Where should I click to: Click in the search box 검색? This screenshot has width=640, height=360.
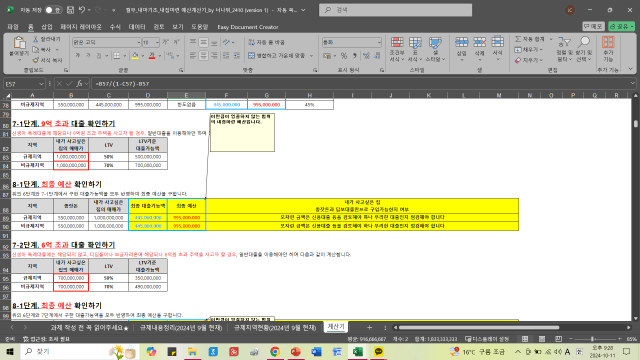(395, 10)
